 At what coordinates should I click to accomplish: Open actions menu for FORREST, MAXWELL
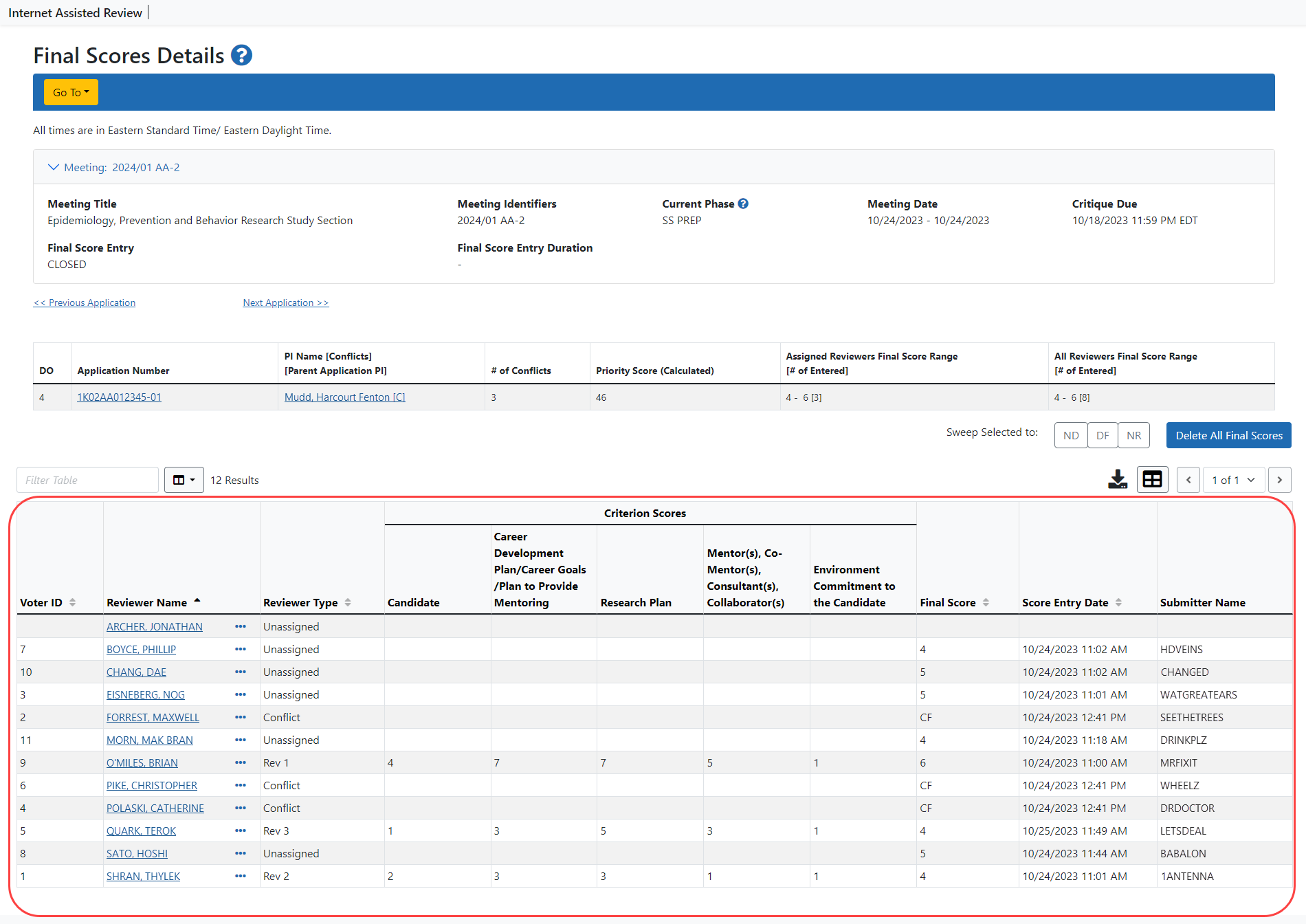[241, 717]
